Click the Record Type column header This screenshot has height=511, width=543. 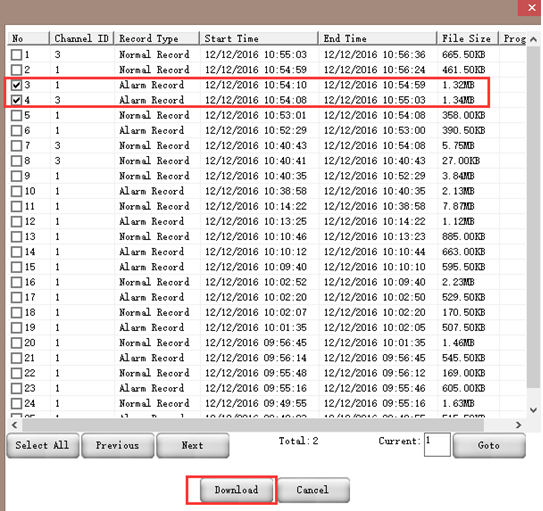(x=157, y=38)
